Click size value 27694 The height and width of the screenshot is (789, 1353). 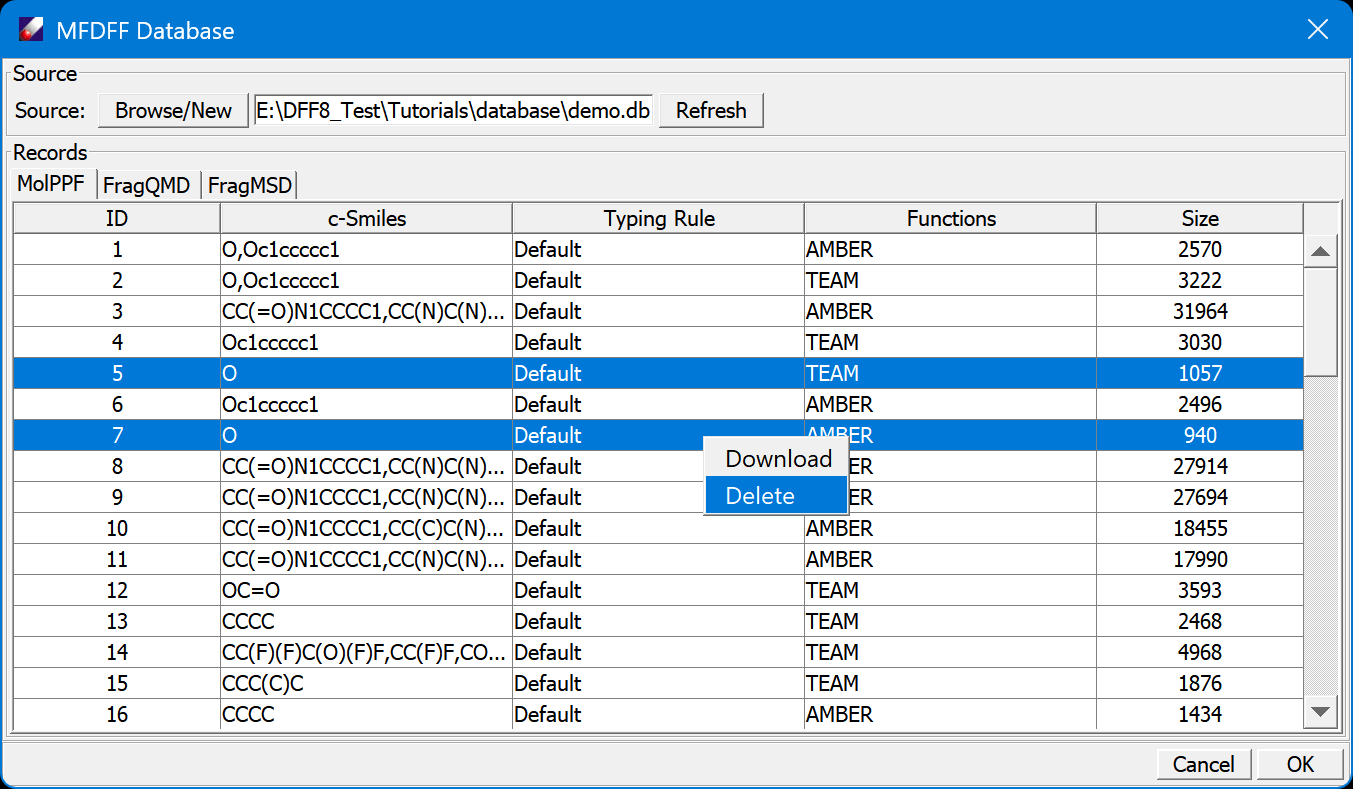(1200, 497)
